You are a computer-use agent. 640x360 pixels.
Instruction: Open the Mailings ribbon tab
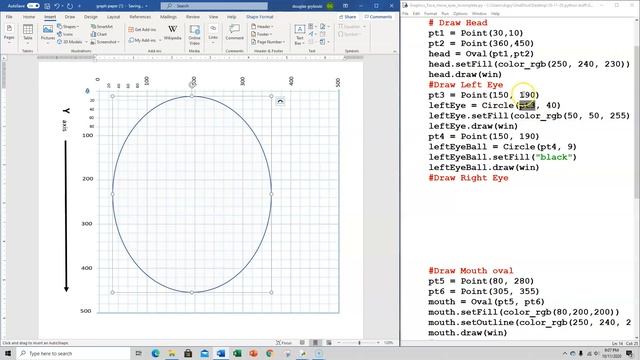[168, 17]
